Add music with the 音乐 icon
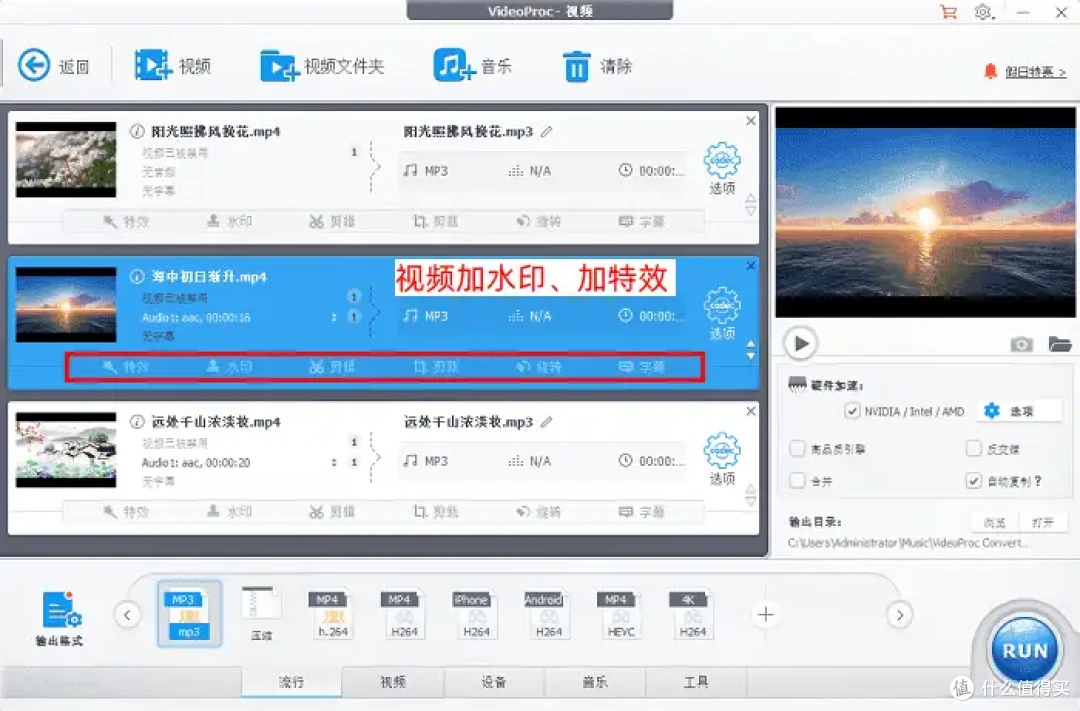Screen dimensions: 1080x711 pyautogui.click(x=454, y=65)
